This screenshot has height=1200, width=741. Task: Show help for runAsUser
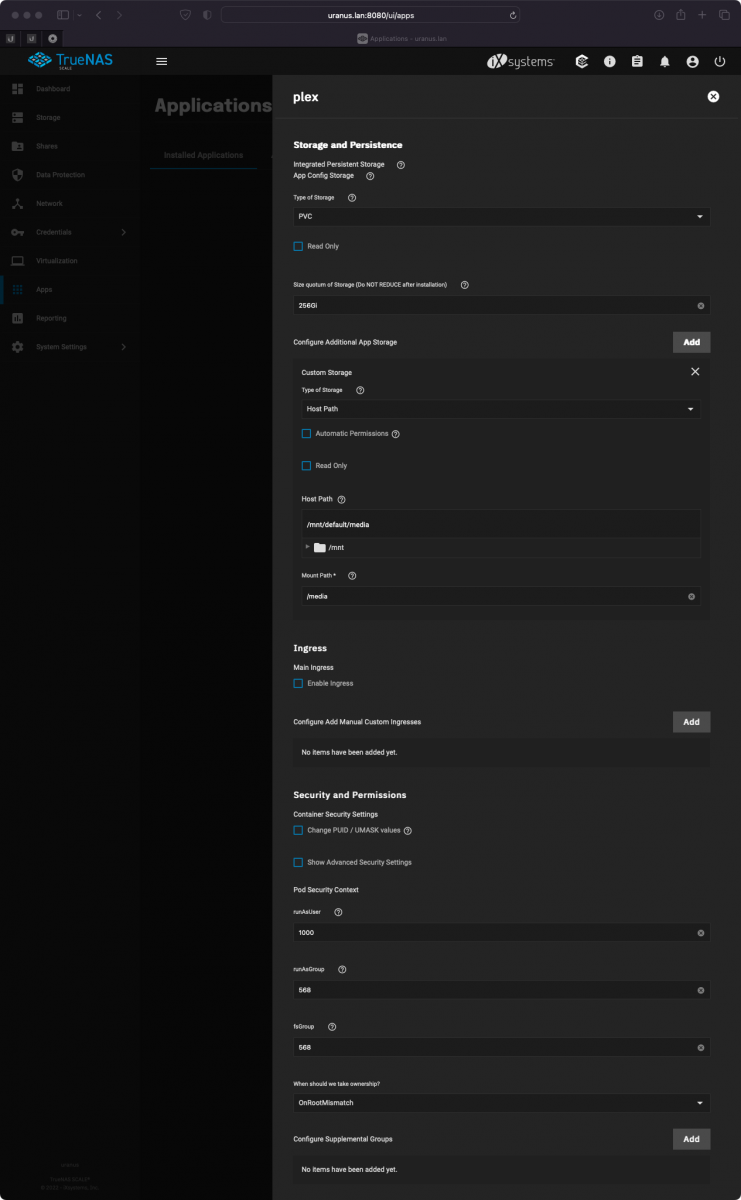[x=338, y=912]
